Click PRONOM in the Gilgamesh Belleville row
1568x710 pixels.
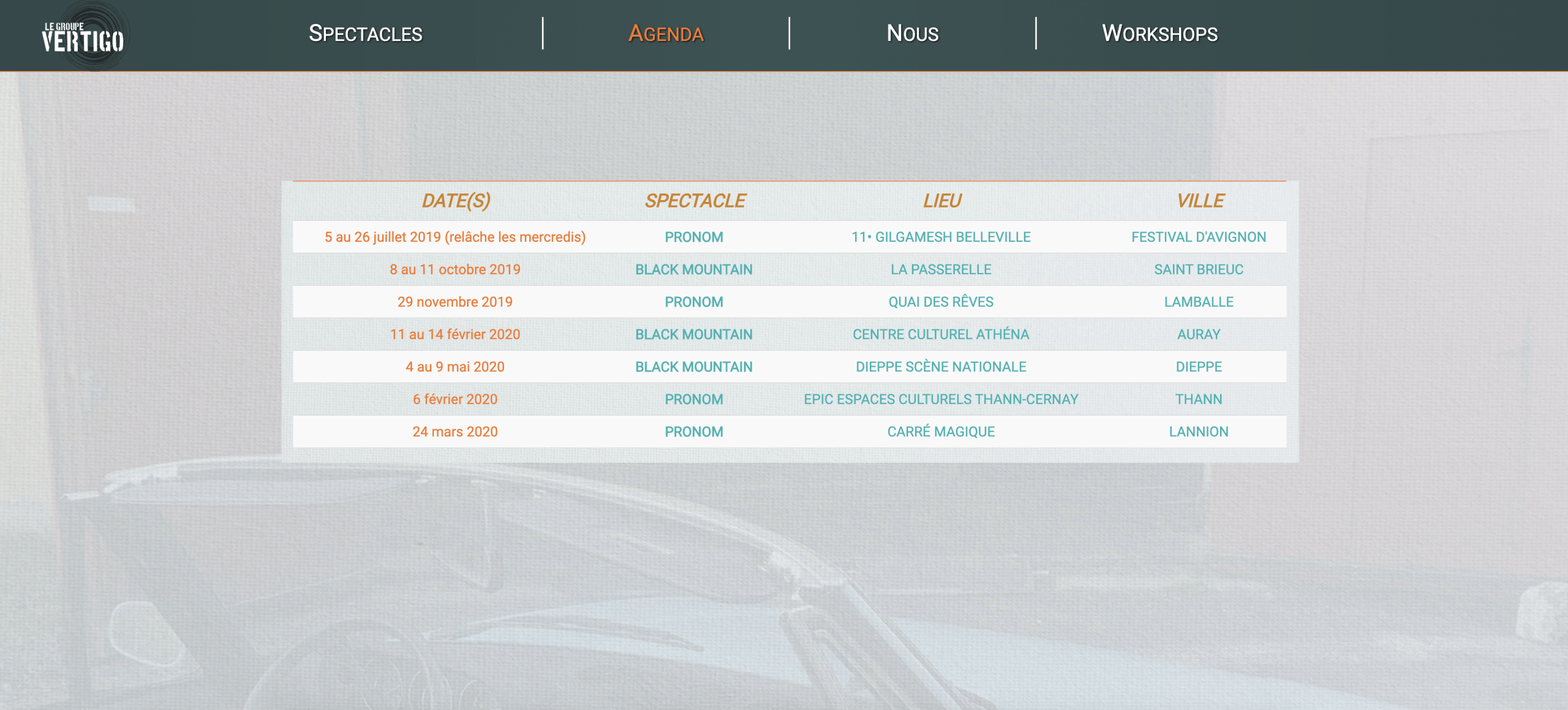coord(694,237)
